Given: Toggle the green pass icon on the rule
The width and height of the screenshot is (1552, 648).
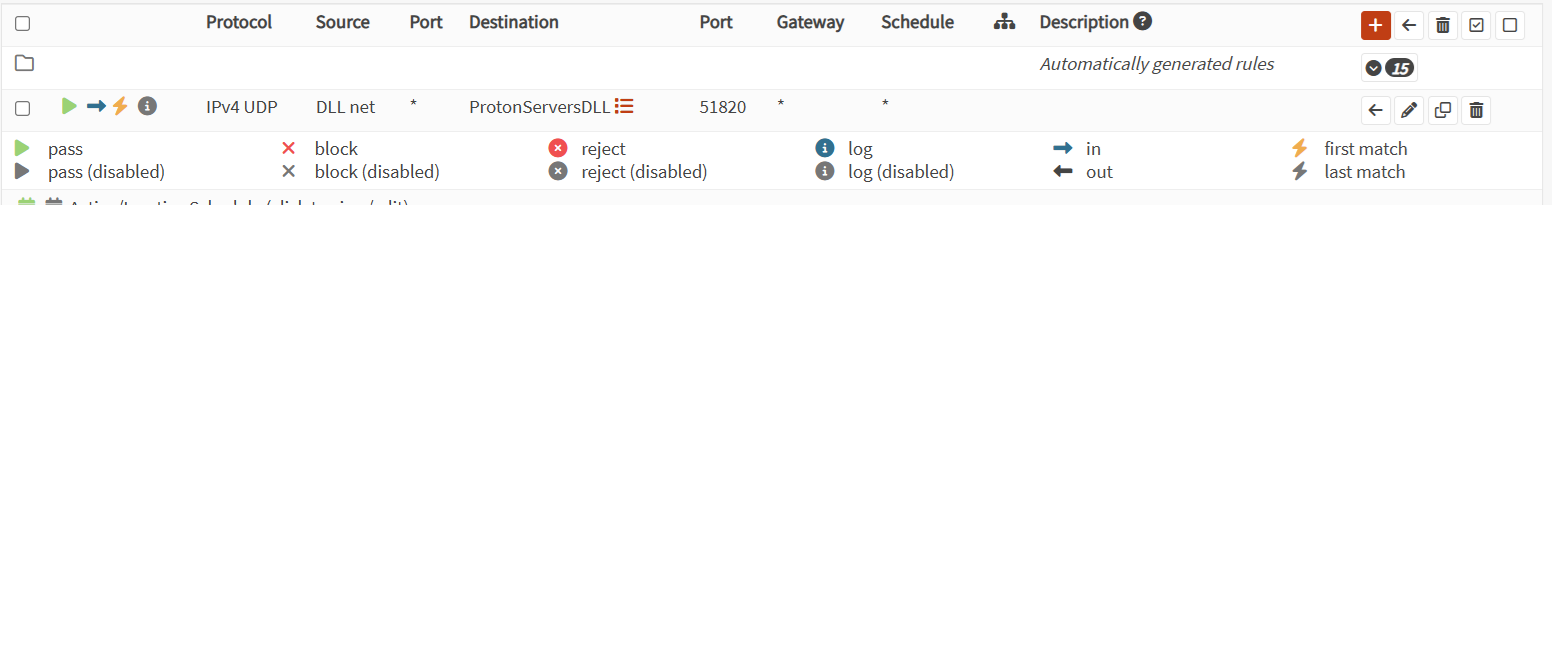Looking at the screenshot, I should click(x=69, y=106).
